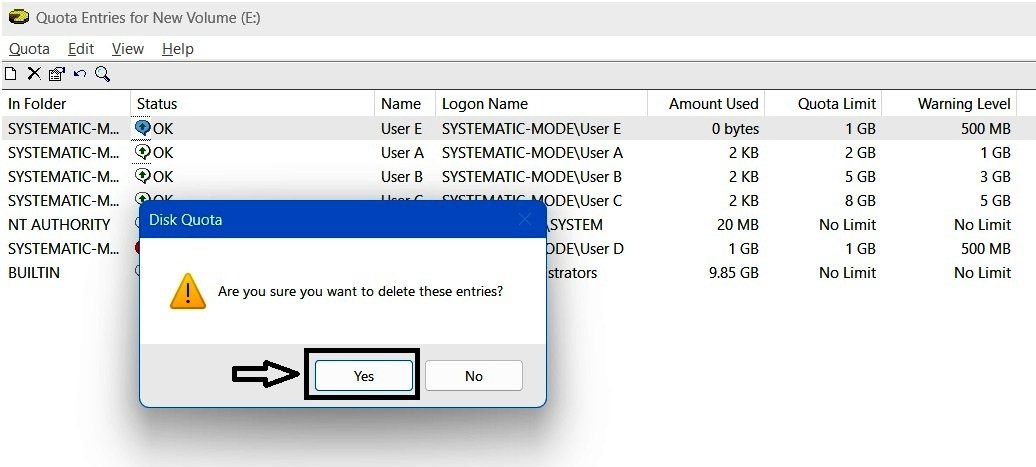This screenshot has width=1036, height=467.
Task: Click the Undo toolbar icon
Action: [x=80, y=74]
